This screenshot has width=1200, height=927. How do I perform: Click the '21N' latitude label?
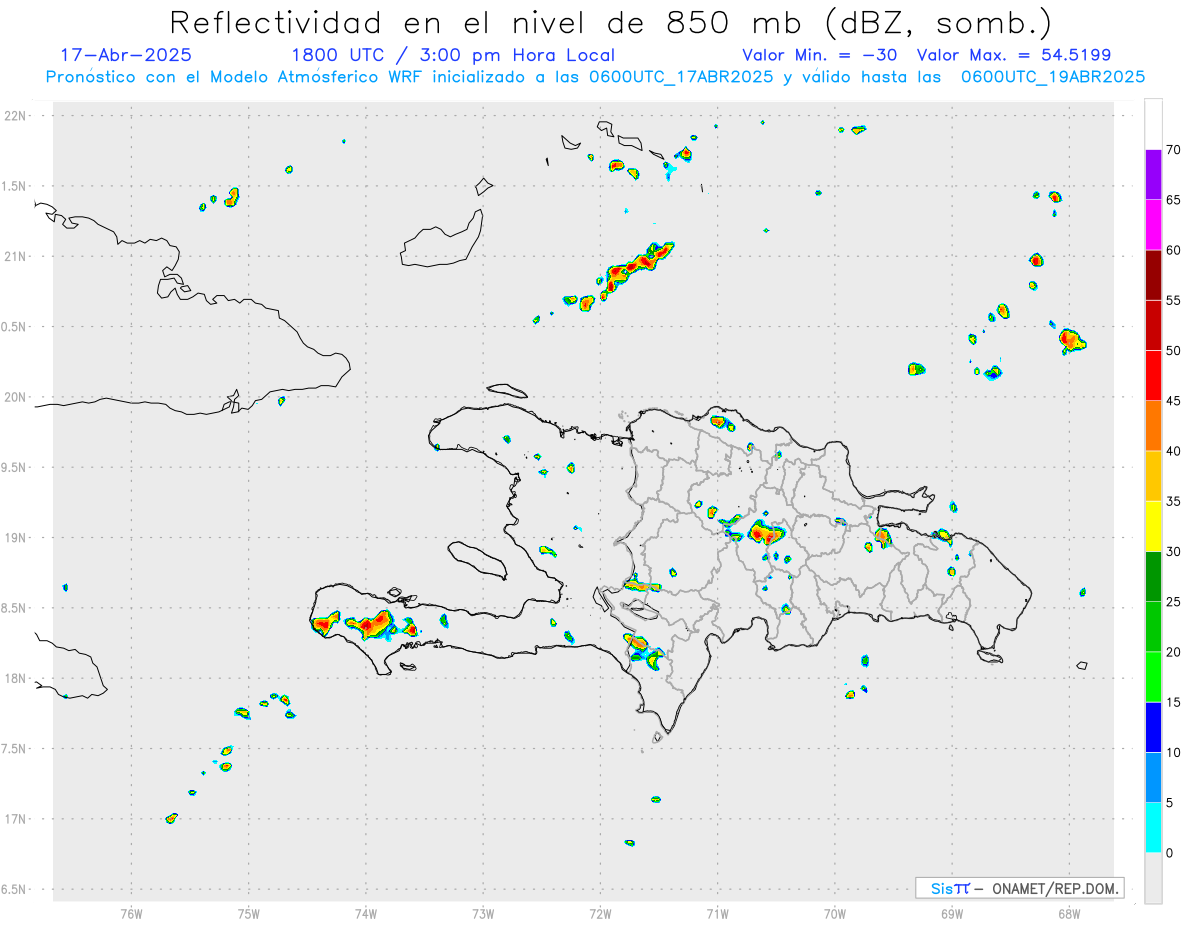17,257
